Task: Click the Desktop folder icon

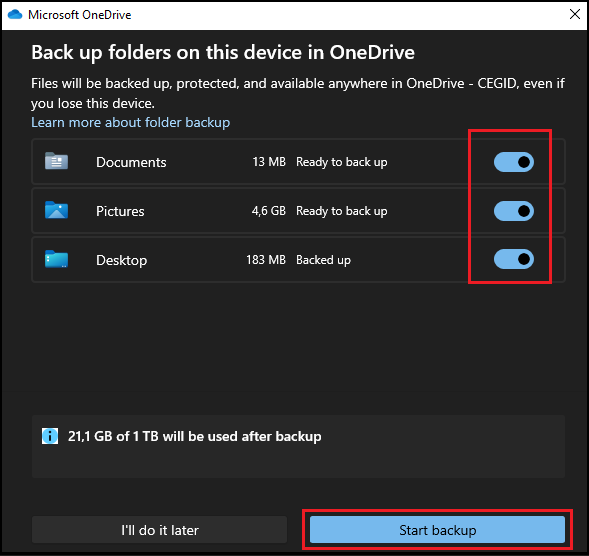Action: coord(56,259)
